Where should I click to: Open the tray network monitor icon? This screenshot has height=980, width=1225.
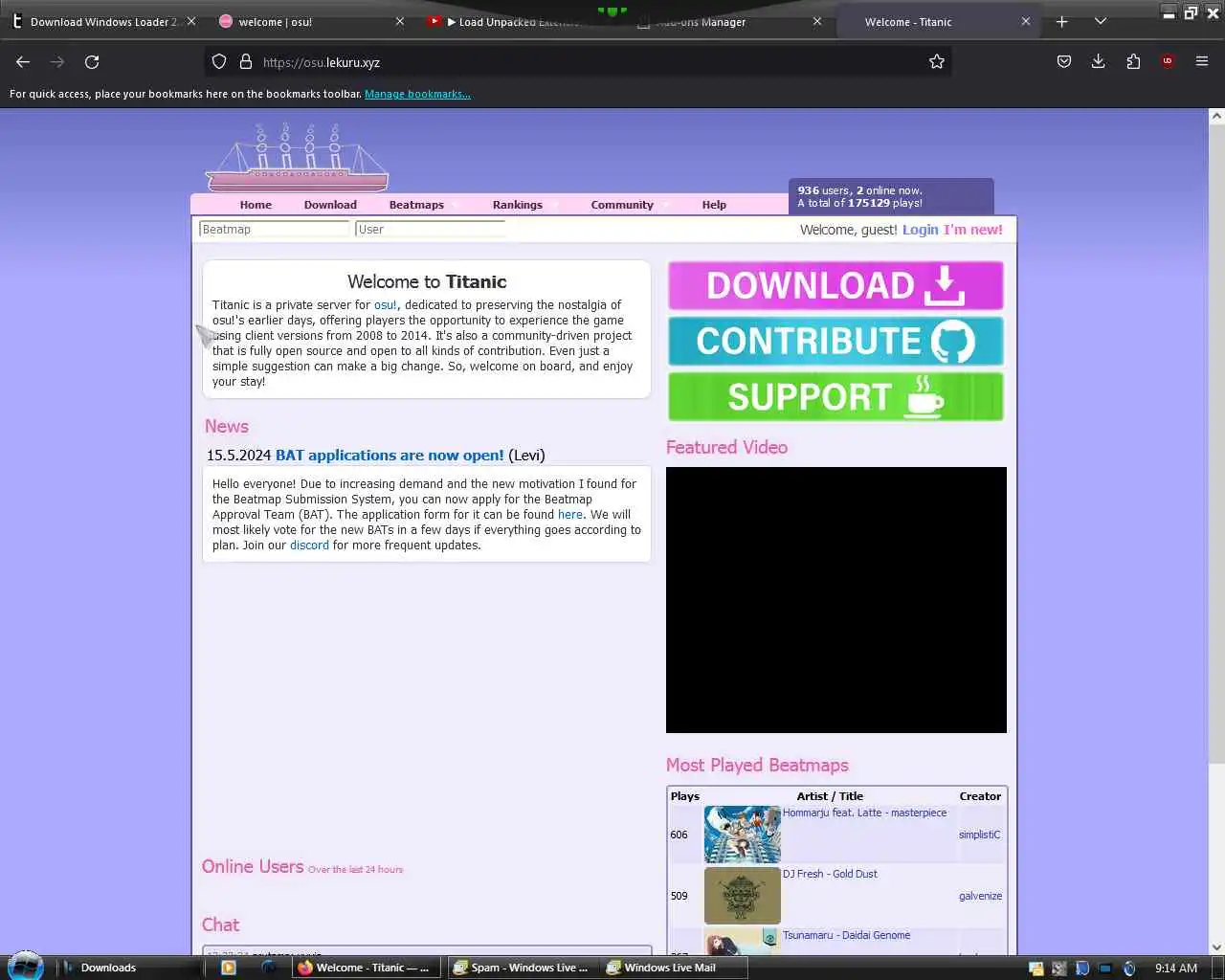[1105, 968]
